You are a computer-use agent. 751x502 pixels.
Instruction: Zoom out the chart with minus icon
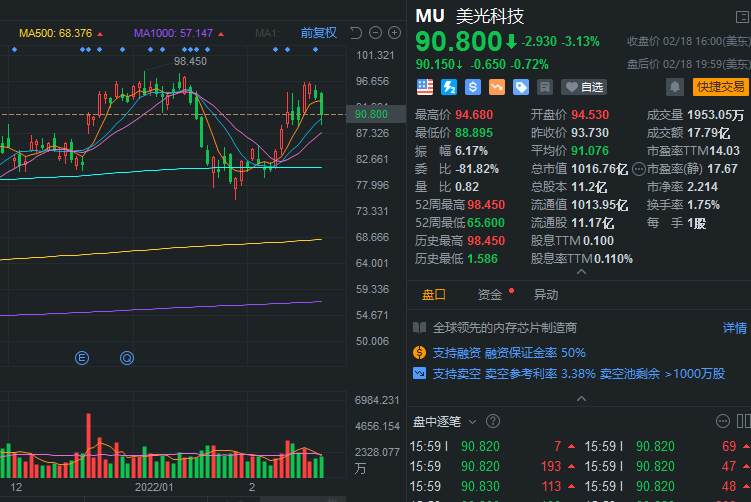pyautogui.click(x=376, y=33)
